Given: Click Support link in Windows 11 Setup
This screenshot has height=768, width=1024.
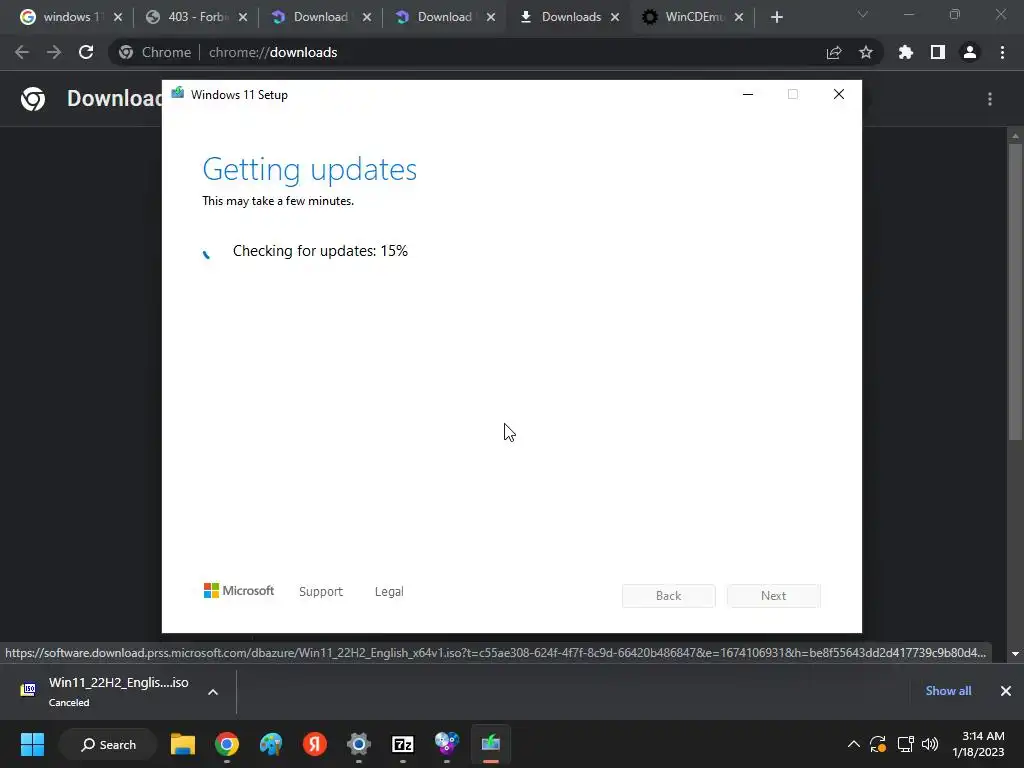Looking at the screenshot, I should (321, 592).
